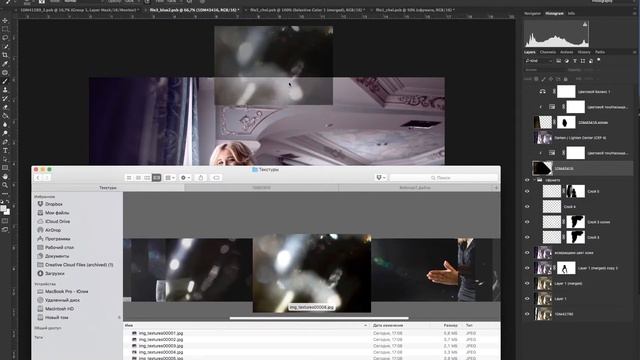Open the Info panel tab
This screenshot has width=640, height=360.
click(571, 13)
